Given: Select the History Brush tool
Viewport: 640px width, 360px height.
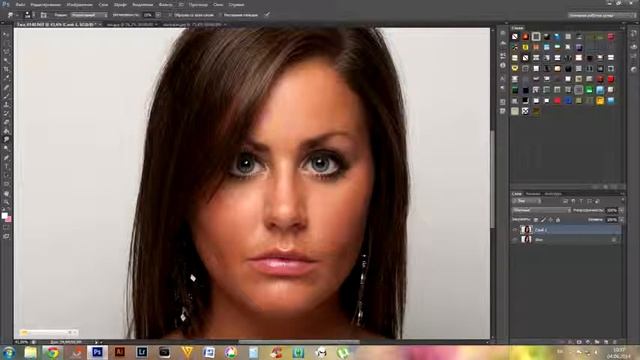Looking at the screenshot, I should point(6,113).
